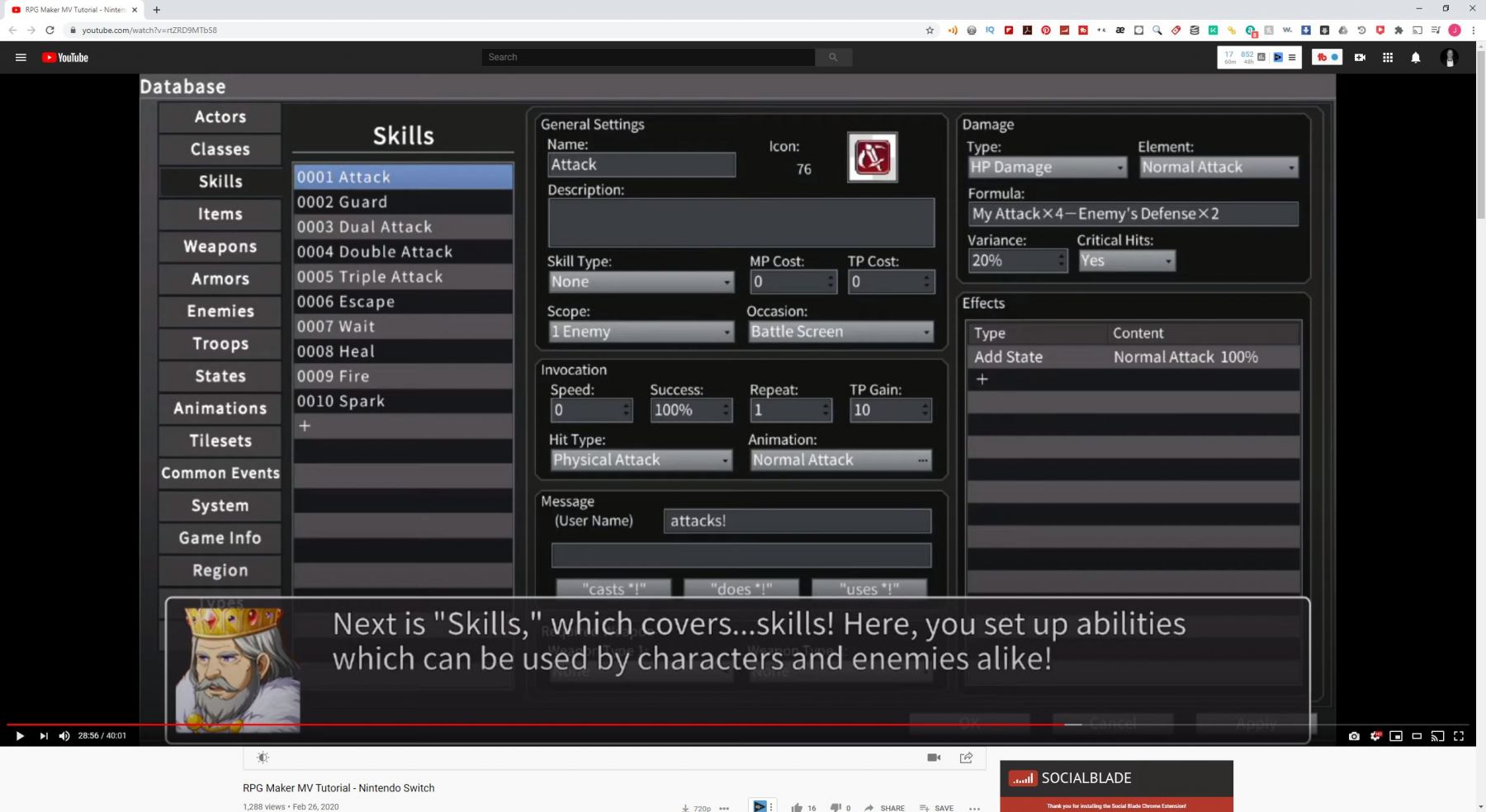
Task: Click SAVE to add the video to a playlist
Action: 936,808
